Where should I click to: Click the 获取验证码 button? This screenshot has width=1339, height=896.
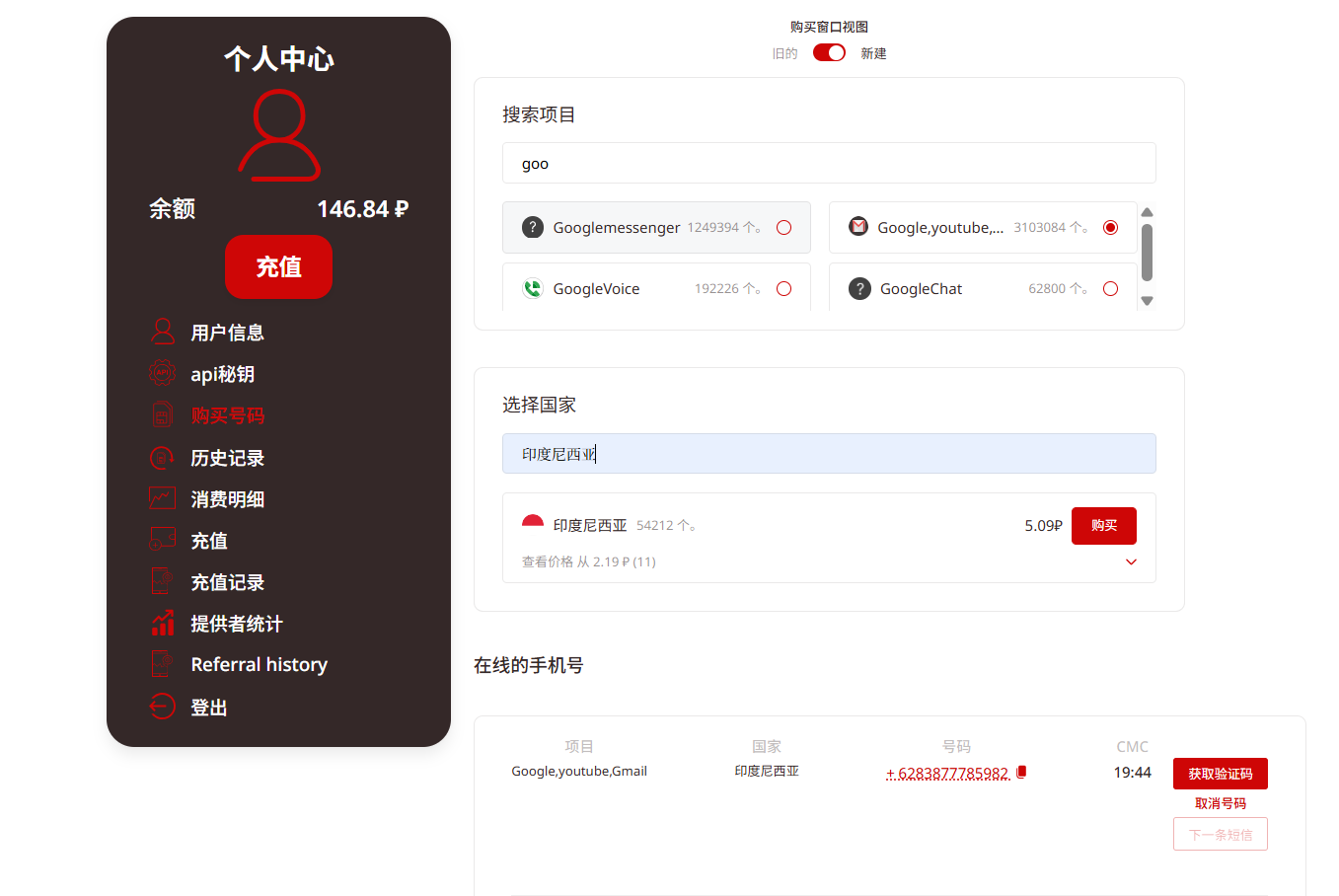click(x=1221, y=774)
